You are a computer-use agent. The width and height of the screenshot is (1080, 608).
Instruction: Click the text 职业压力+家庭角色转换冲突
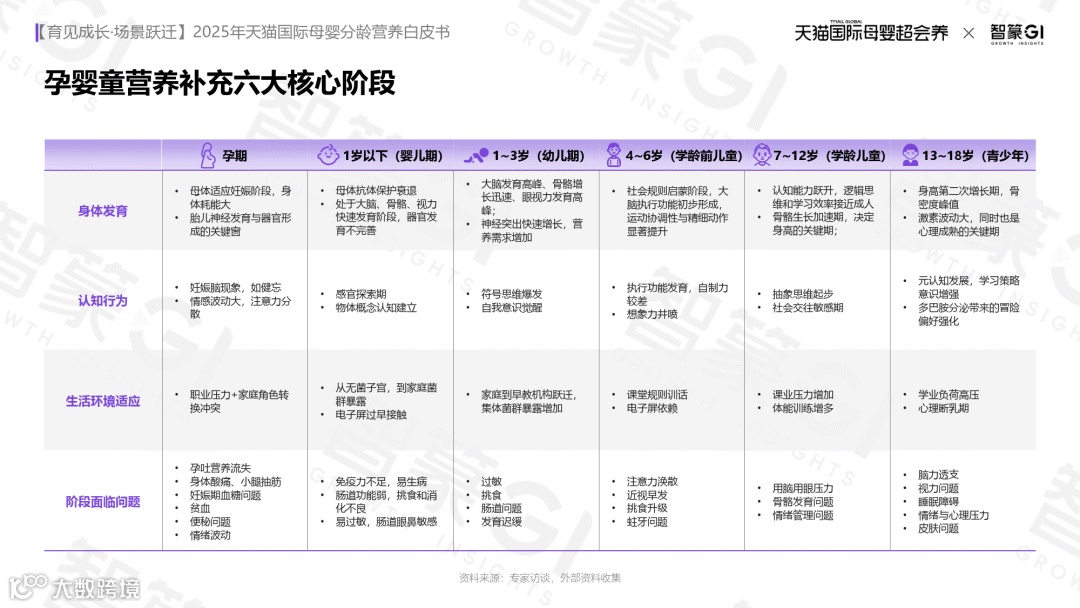click(239, 401)
